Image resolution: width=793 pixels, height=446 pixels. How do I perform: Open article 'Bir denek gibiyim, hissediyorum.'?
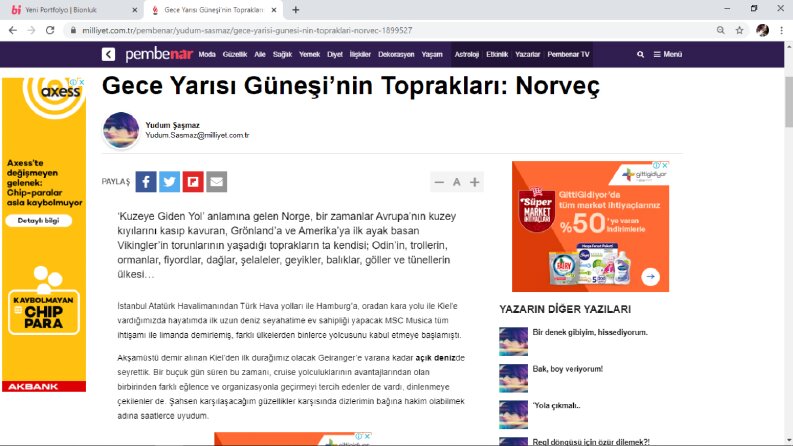coord(590,332)
